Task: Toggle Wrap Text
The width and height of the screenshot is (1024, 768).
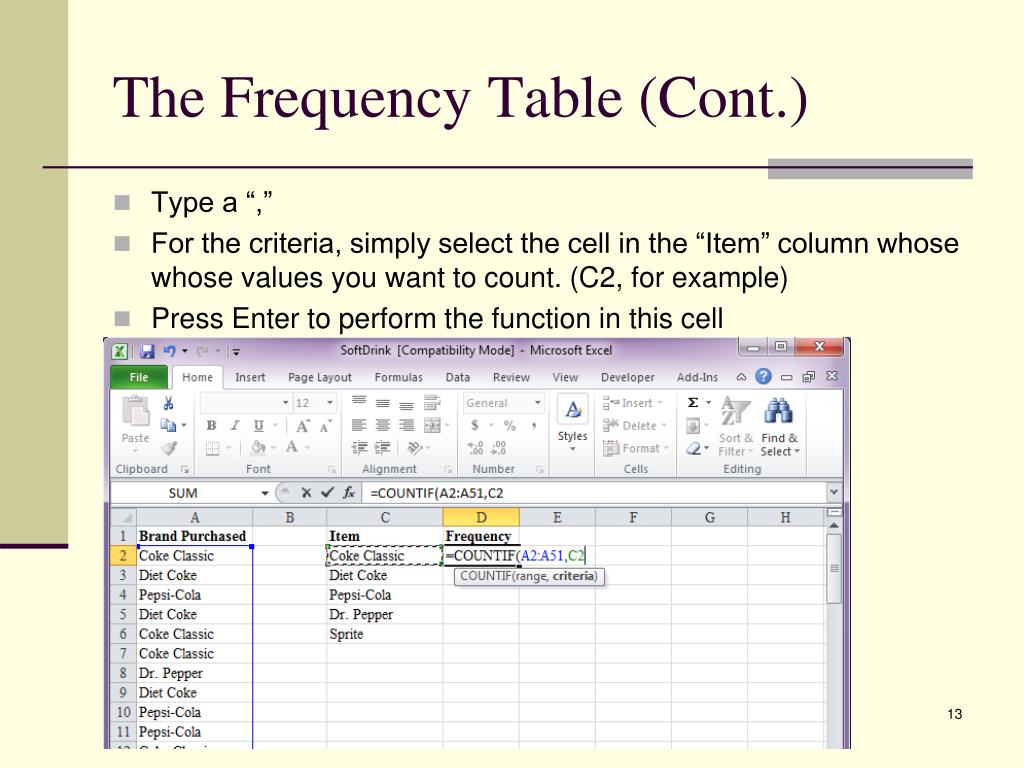Action: click(x=432, y=402)
